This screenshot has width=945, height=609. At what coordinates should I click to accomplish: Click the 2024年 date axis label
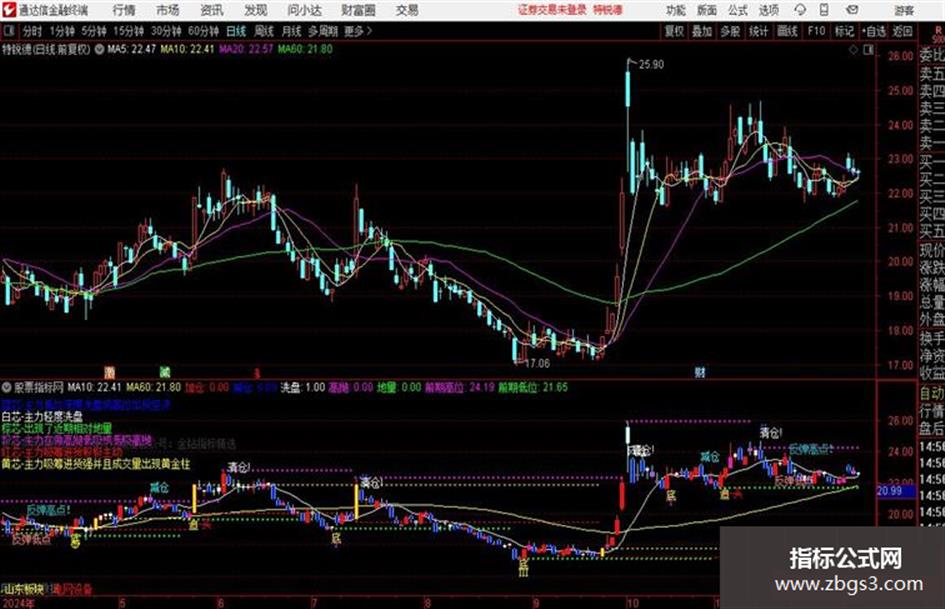tap(19, 603)
